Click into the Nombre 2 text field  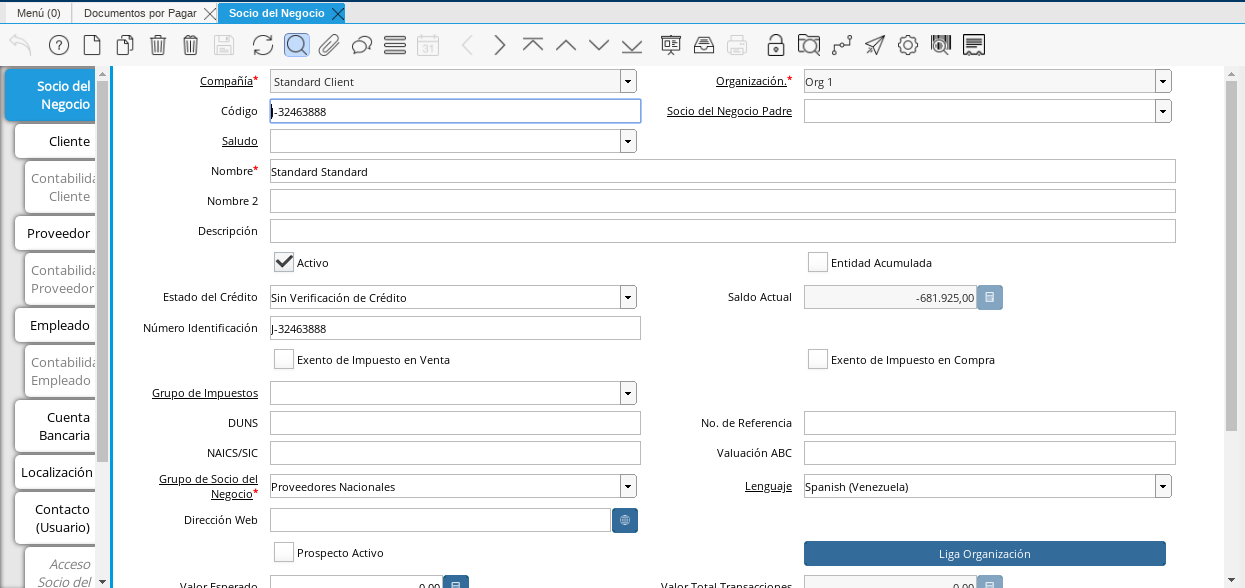(x=722, y=201)
